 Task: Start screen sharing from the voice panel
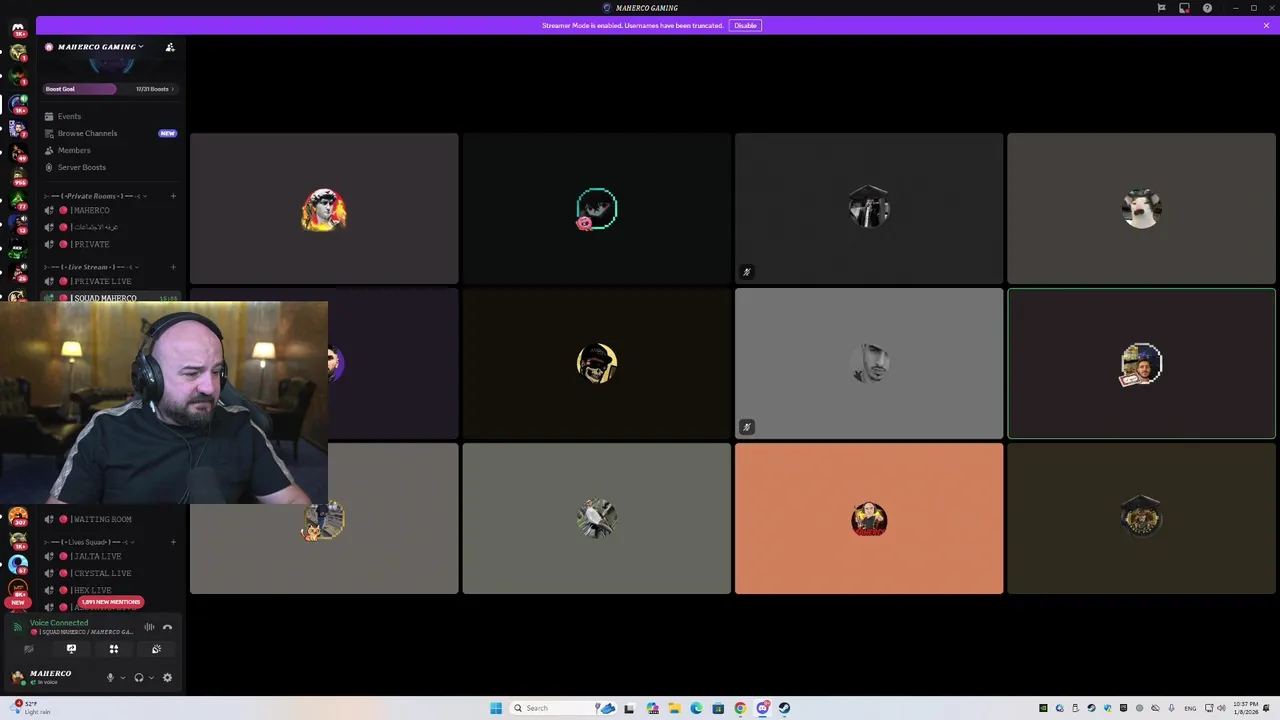pos(71,649)
